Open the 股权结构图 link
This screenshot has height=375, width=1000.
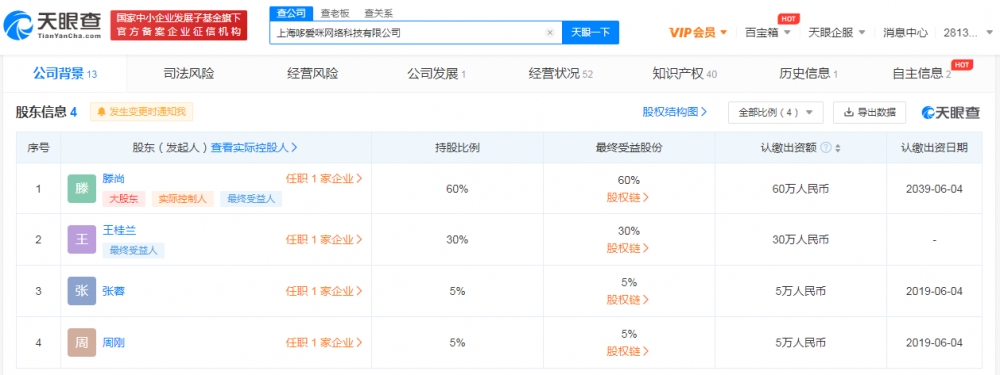click(x=675, y=112)
